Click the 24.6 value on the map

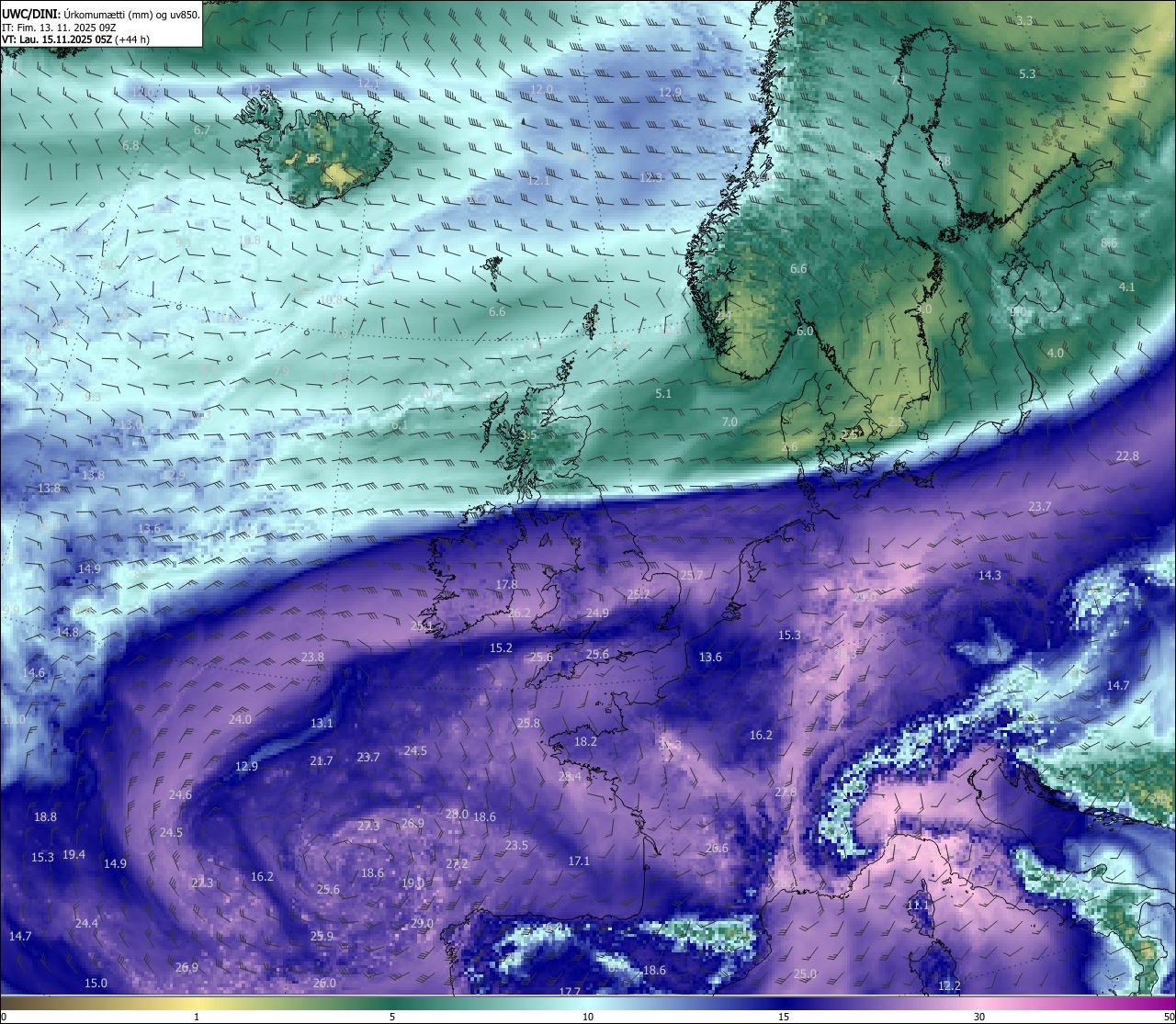[x=180, y=794]
